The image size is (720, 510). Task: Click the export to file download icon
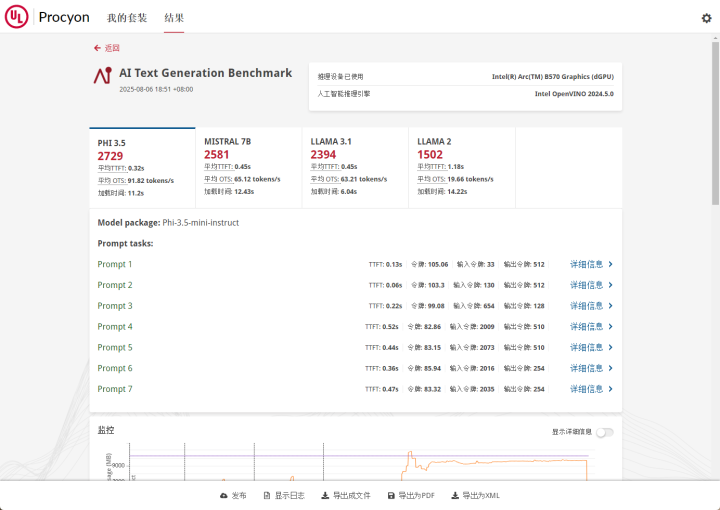tap(325, 496)
